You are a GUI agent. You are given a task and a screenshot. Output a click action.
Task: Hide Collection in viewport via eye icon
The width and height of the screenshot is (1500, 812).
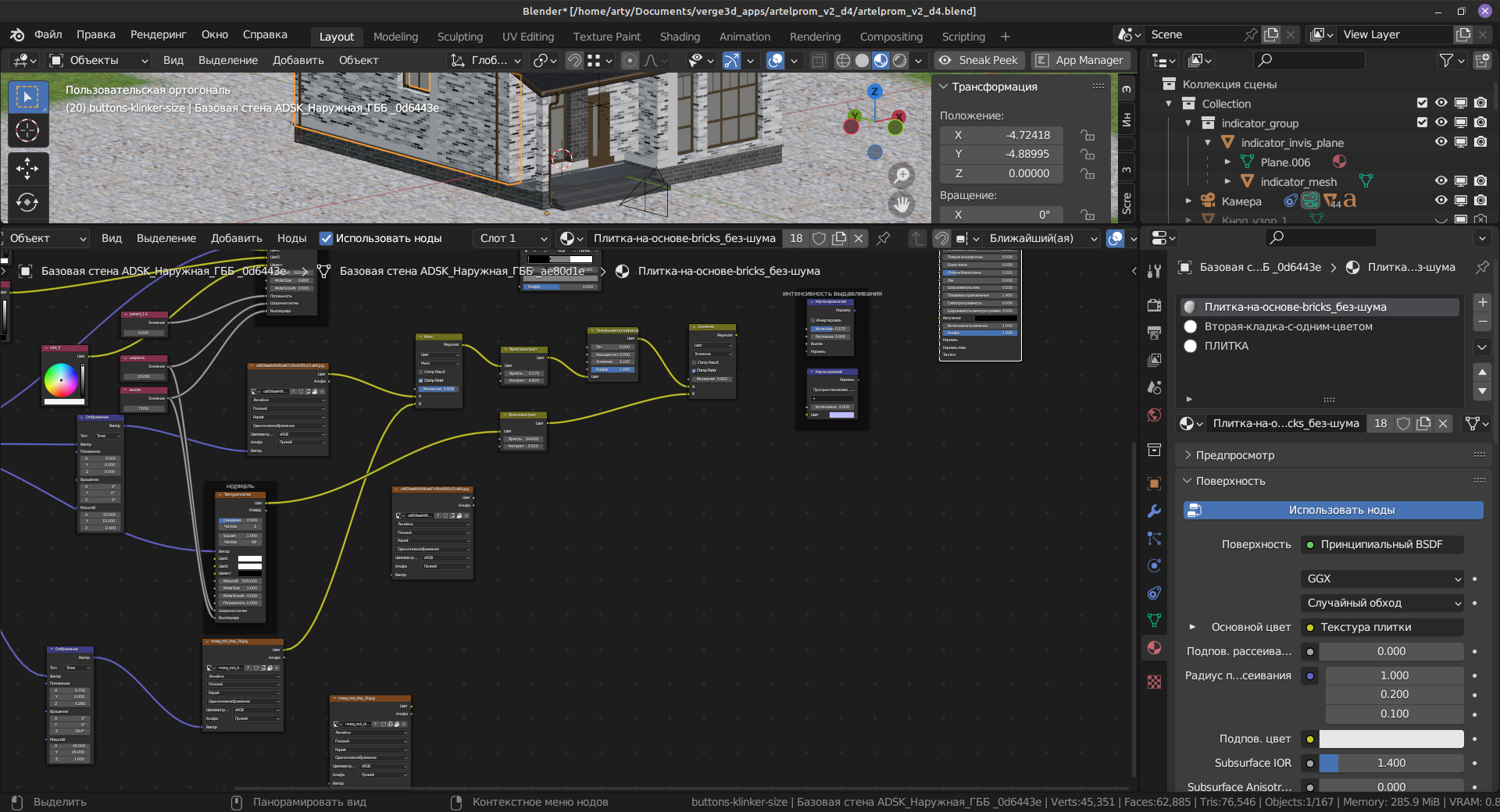point(1441,103)
